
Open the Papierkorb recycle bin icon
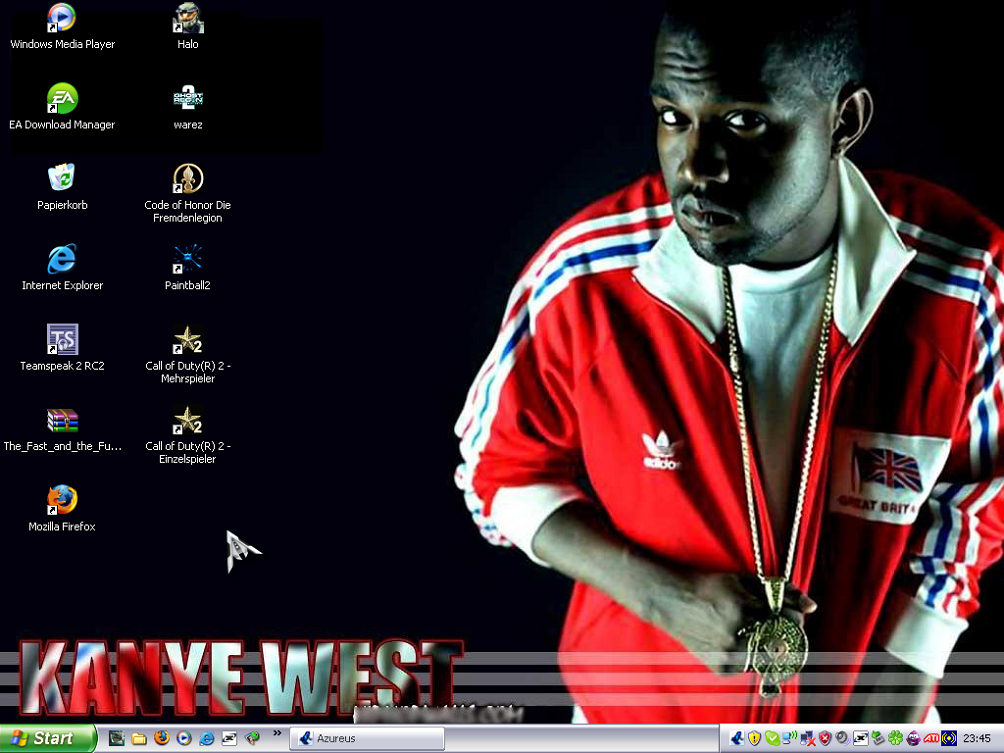62,187
